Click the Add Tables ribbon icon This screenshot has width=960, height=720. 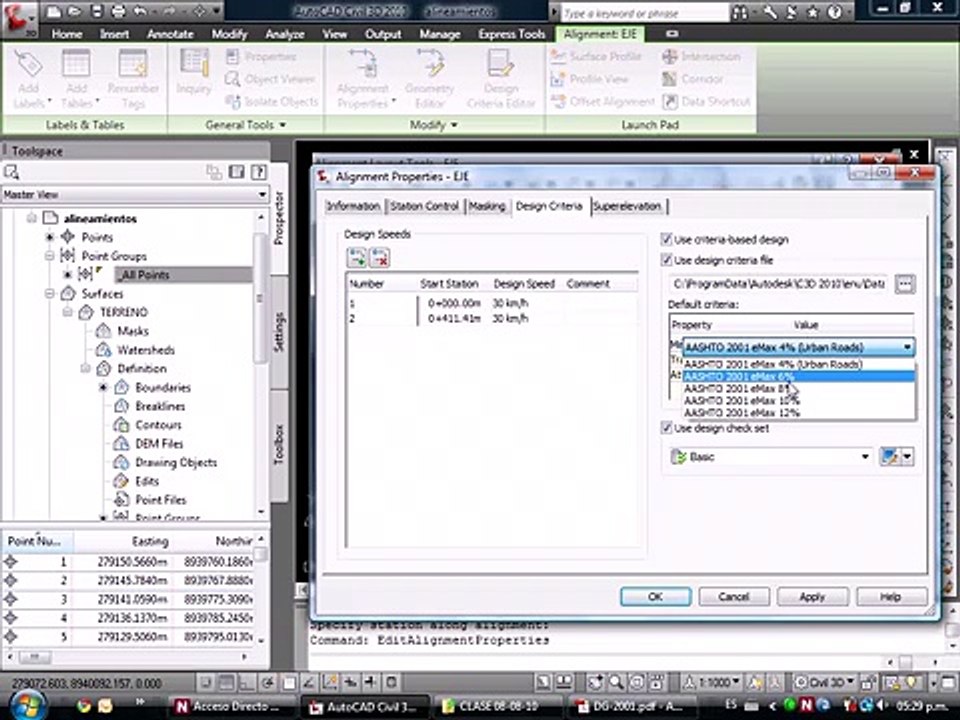[x=77, y=80]
